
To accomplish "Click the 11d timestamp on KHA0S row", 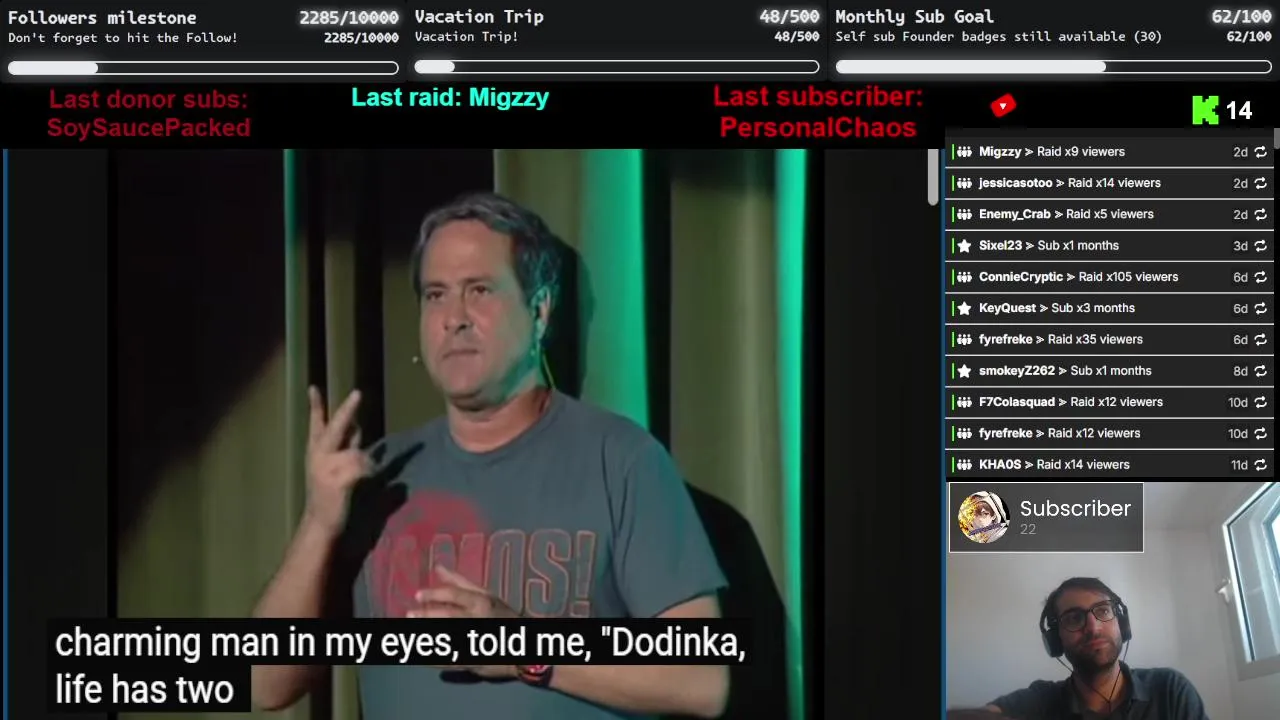I will pyautogui.click(x=1239, y=465).
